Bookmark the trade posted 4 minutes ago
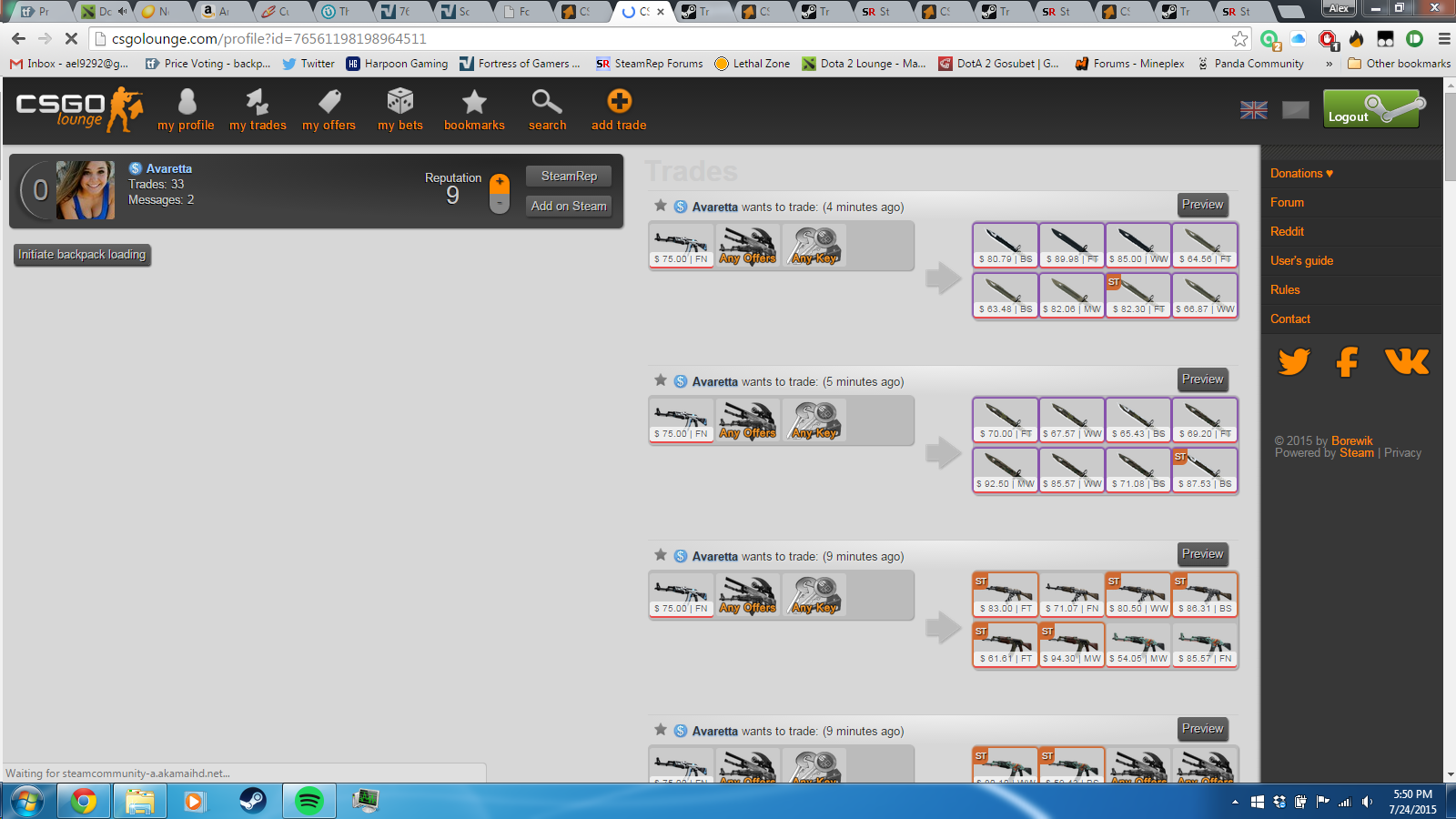1456x819 pixels. click(661, 206)
